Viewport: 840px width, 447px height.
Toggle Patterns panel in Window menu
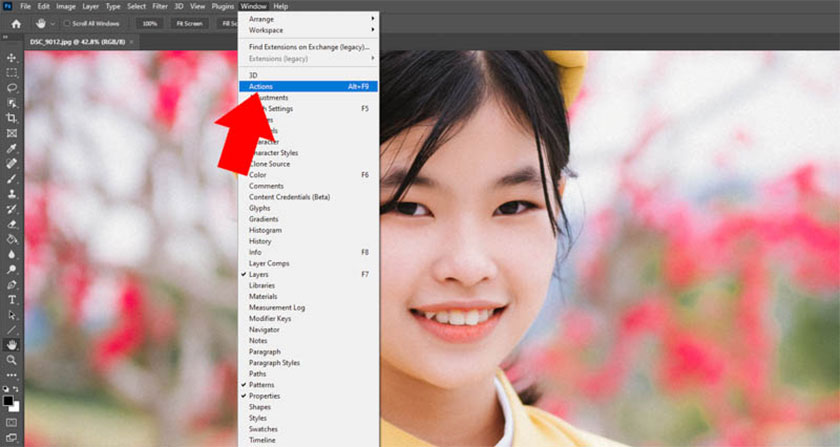click(x=262, y=384)
